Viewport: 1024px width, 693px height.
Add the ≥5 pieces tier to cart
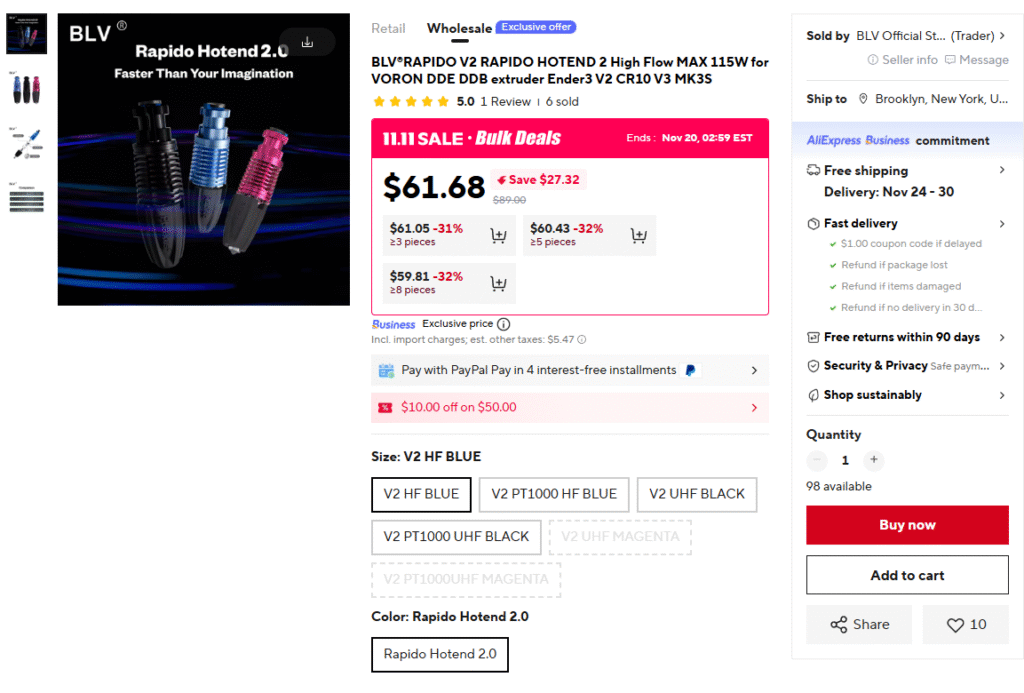tap(638, 236)
